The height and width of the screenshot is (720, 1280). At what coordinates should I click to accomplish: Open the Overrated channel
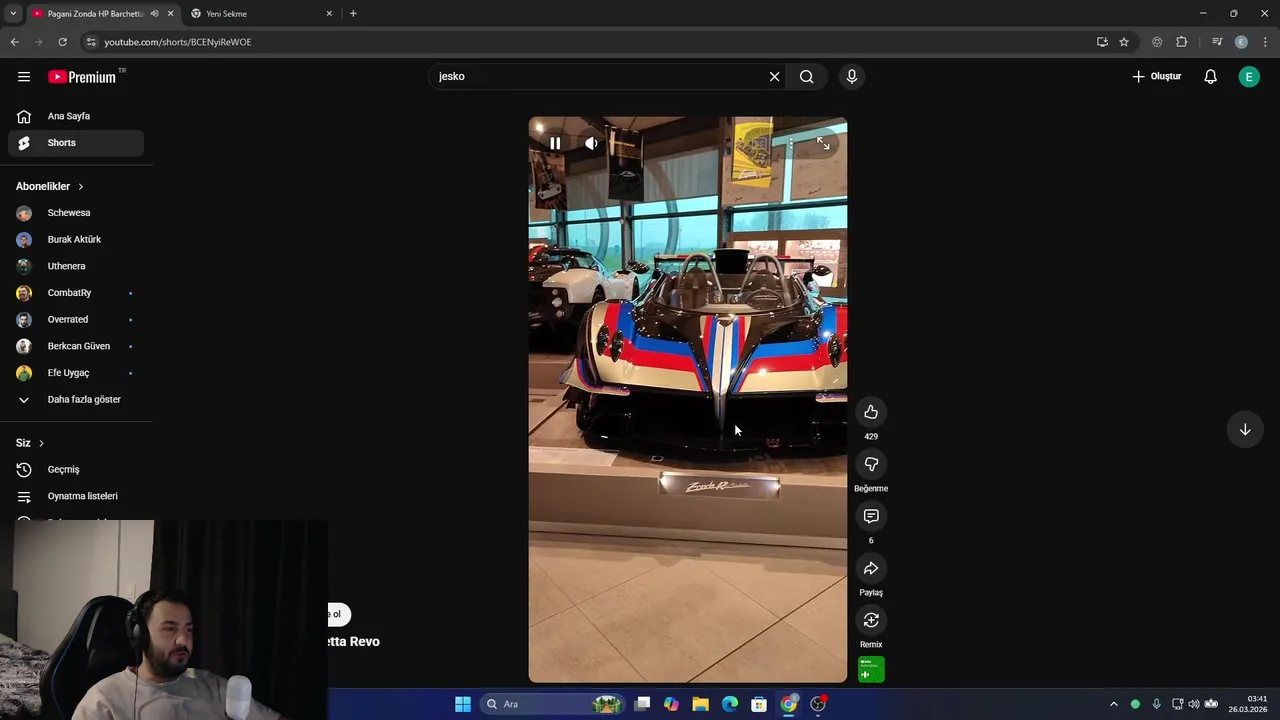point(76,320)
